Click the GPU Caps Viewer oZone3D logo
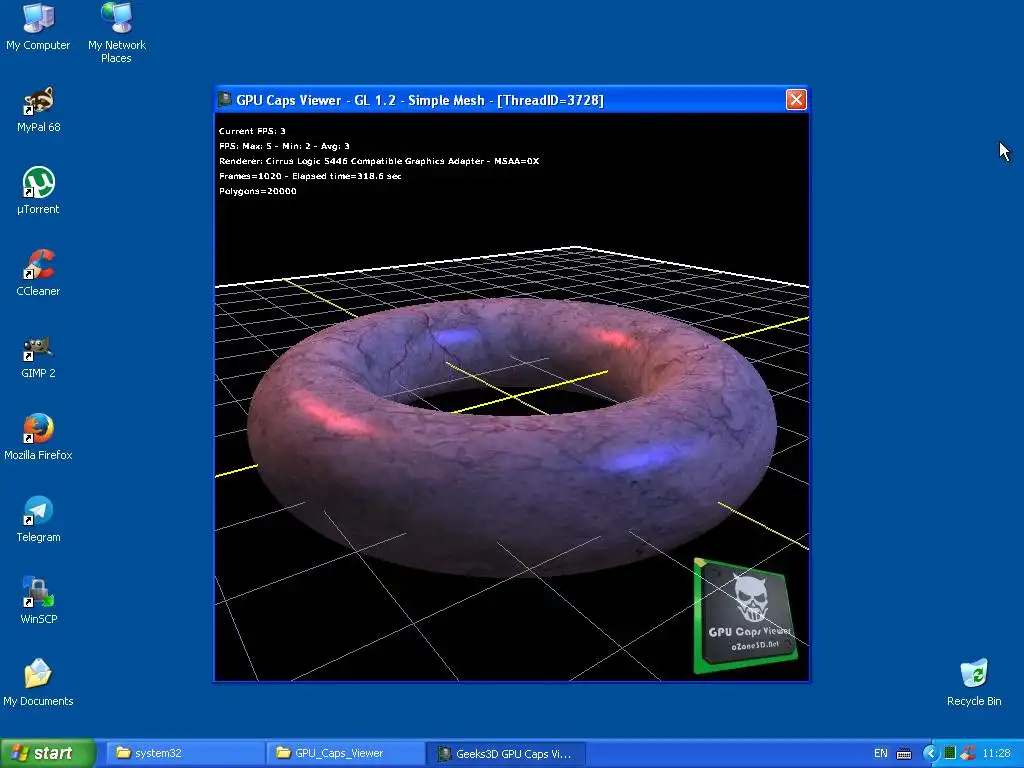The image size is (1024, 768). [x=745, y=615]
